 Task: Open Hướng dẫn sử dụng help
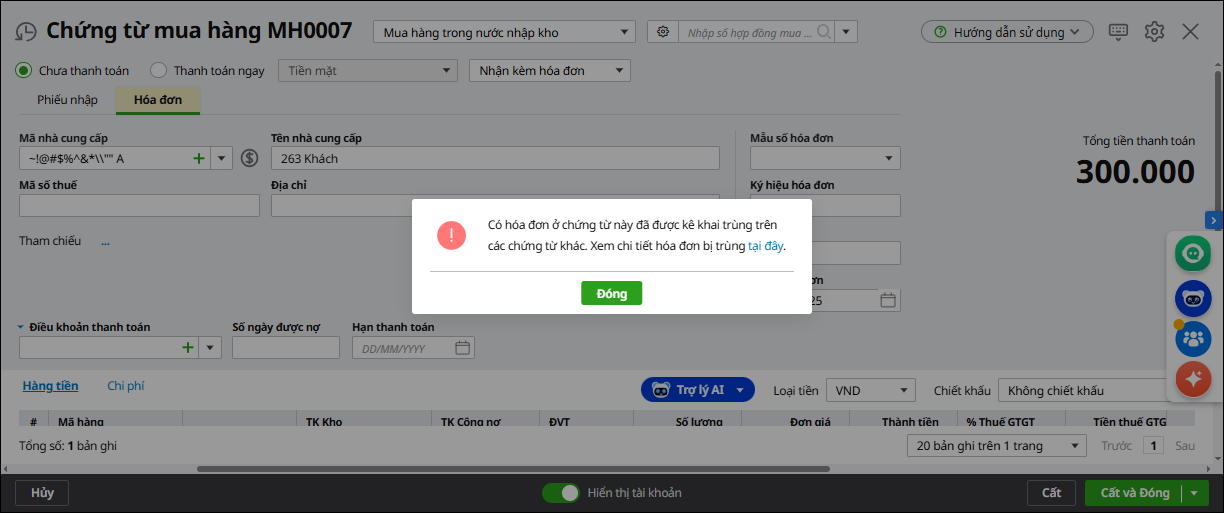tap(1007, 32)
